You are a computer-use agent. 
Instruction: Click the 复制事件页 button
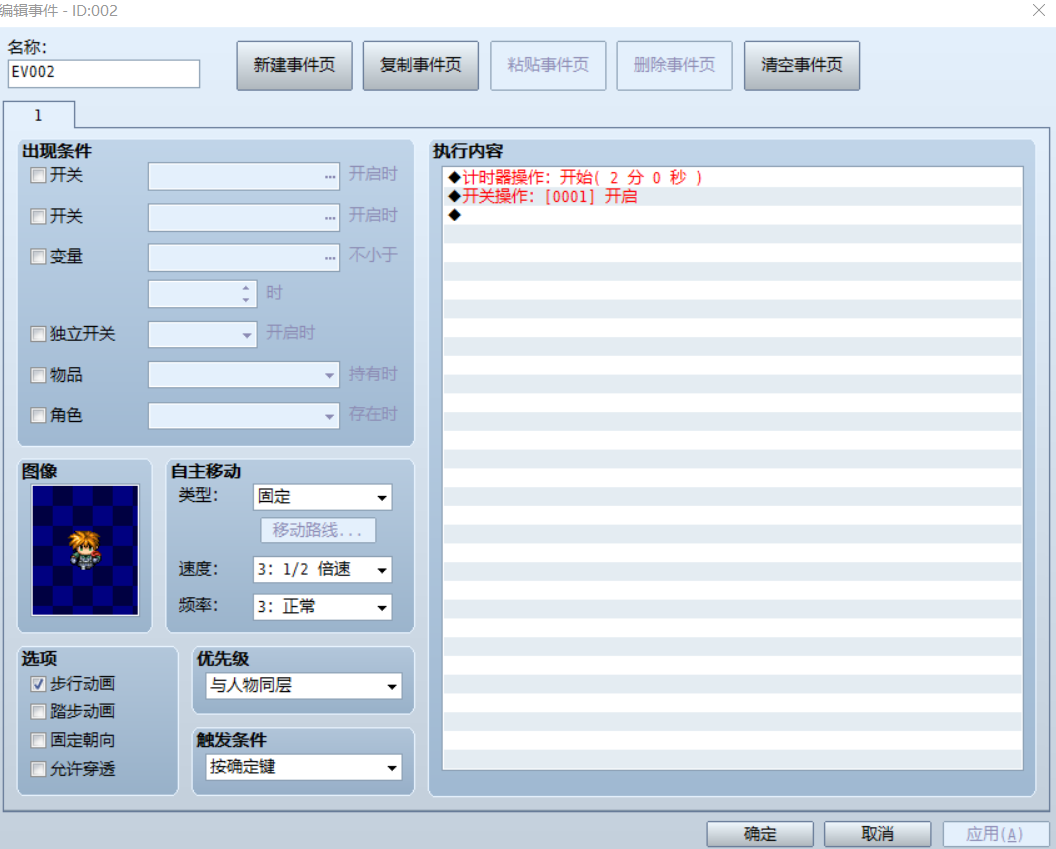pyautogui.click(x=421, y=65)
